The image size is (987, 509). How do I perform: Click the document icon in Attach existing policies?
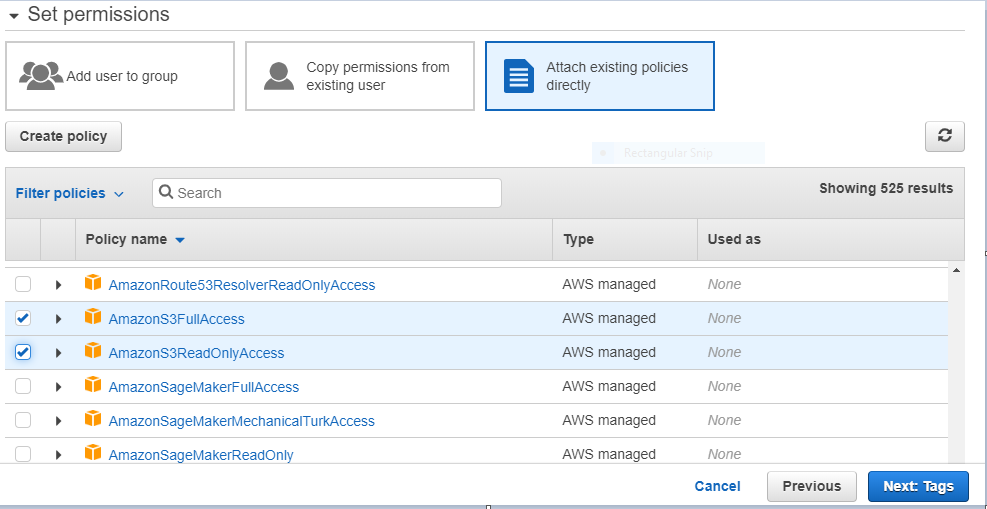click(519, 76)
